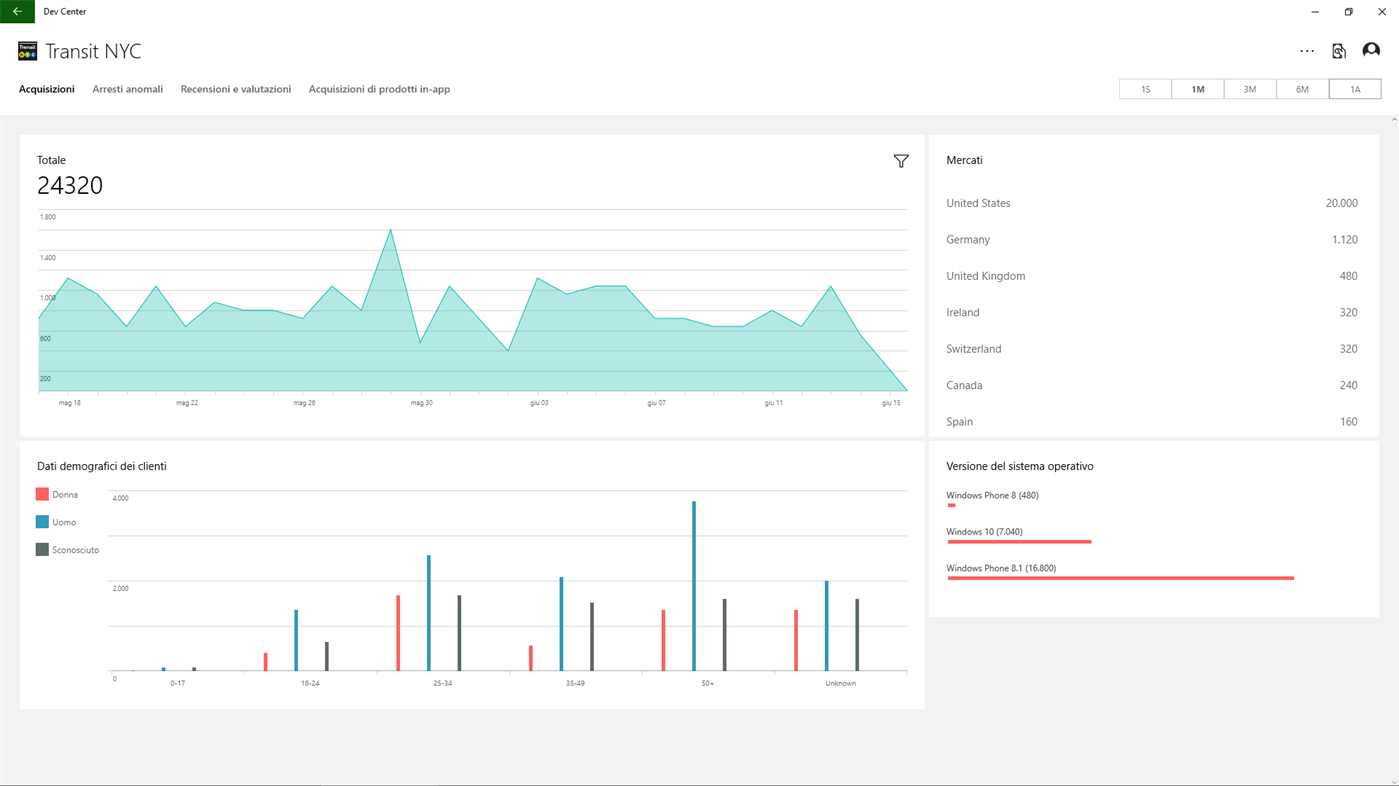Viewport: 1399px width, 786px height.
Task: Click the Windows 10 (7.040) bar
Action: [x=1019, y=542]
